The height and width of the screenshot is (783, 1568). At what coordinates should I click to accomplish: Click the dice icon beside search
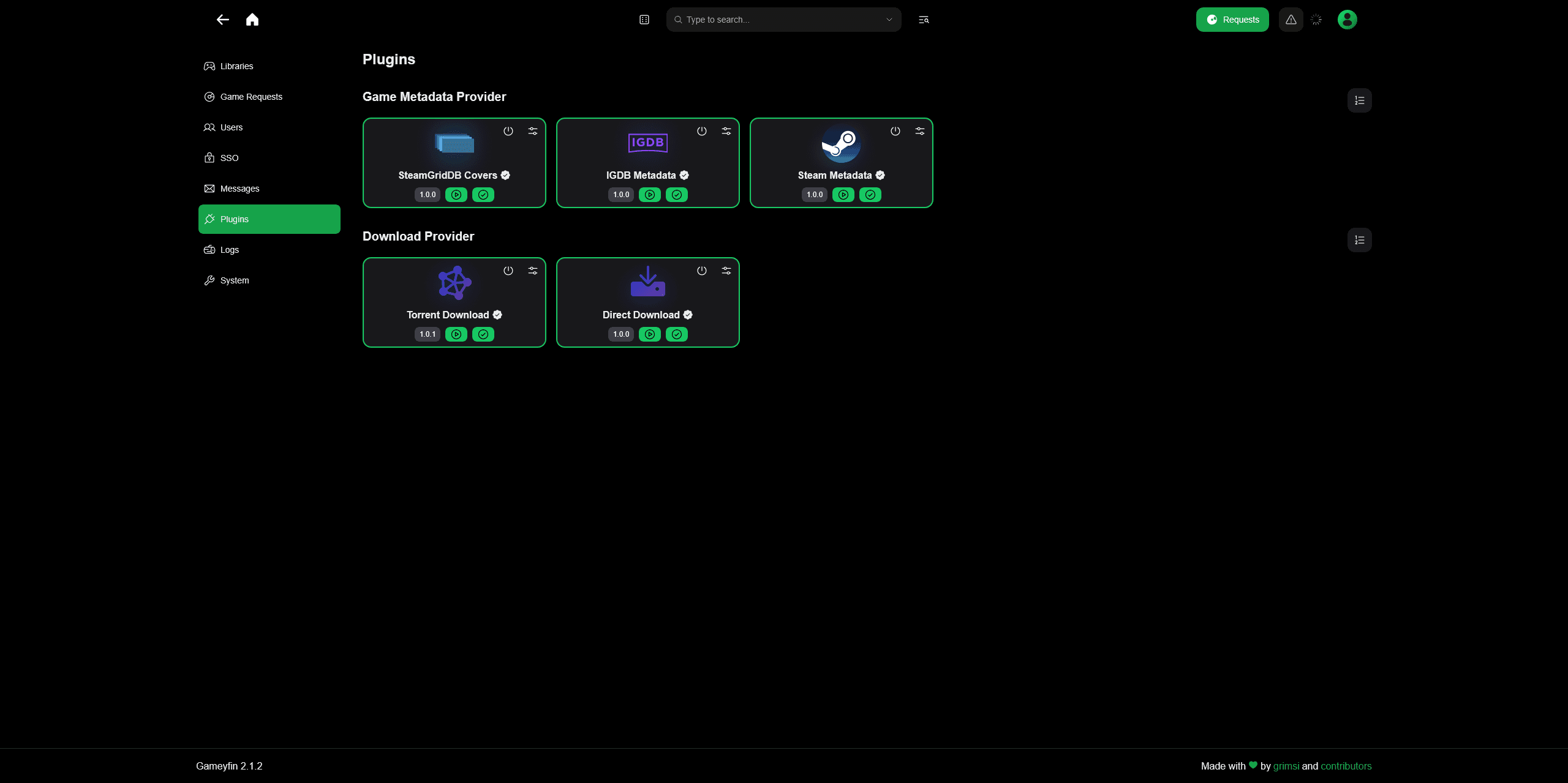(x=644, y=20)
